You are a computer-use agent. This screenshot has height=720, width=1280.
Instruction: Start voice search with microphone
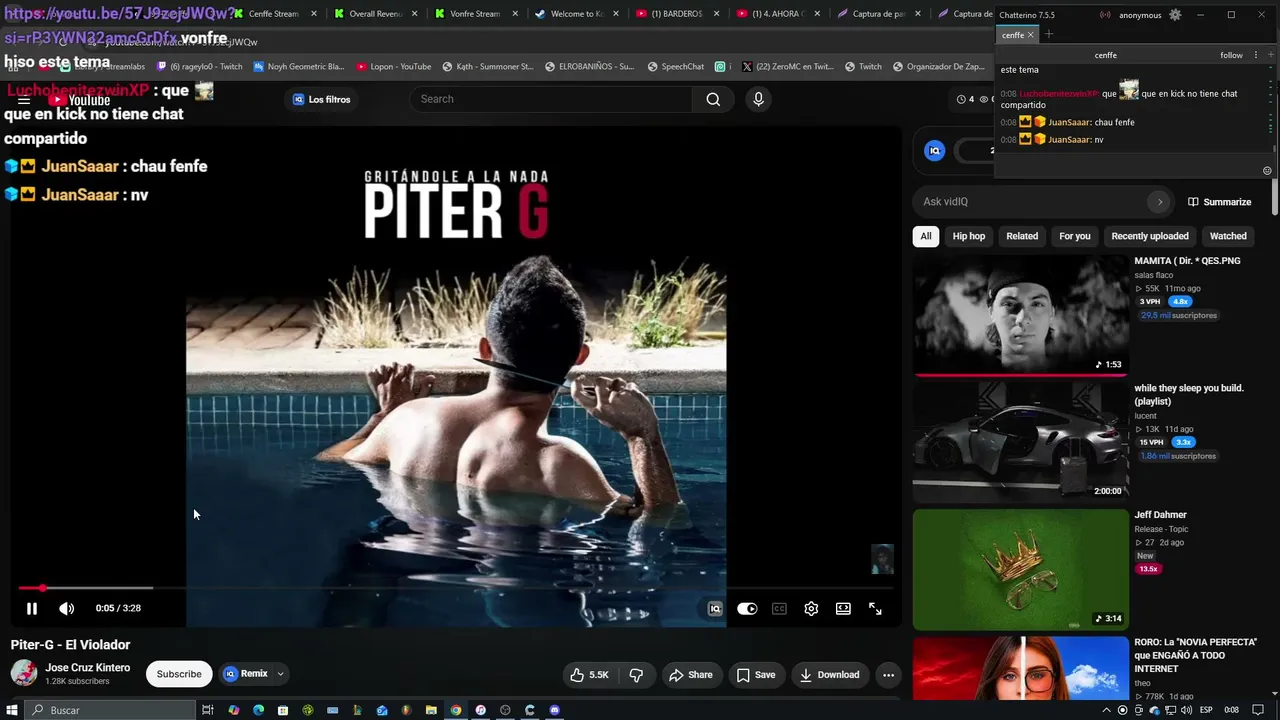point(758,99)
